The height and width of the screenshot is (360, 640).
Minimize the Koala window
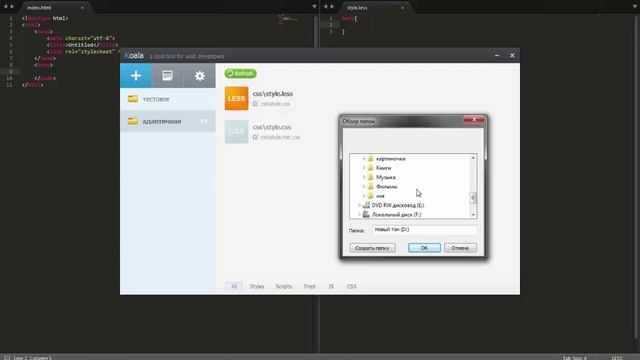(497, 55)
